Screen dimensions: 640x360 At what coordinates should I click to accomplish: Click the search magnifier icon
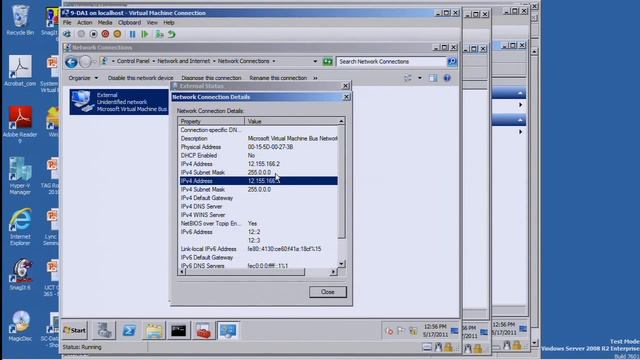click(452, 62)
